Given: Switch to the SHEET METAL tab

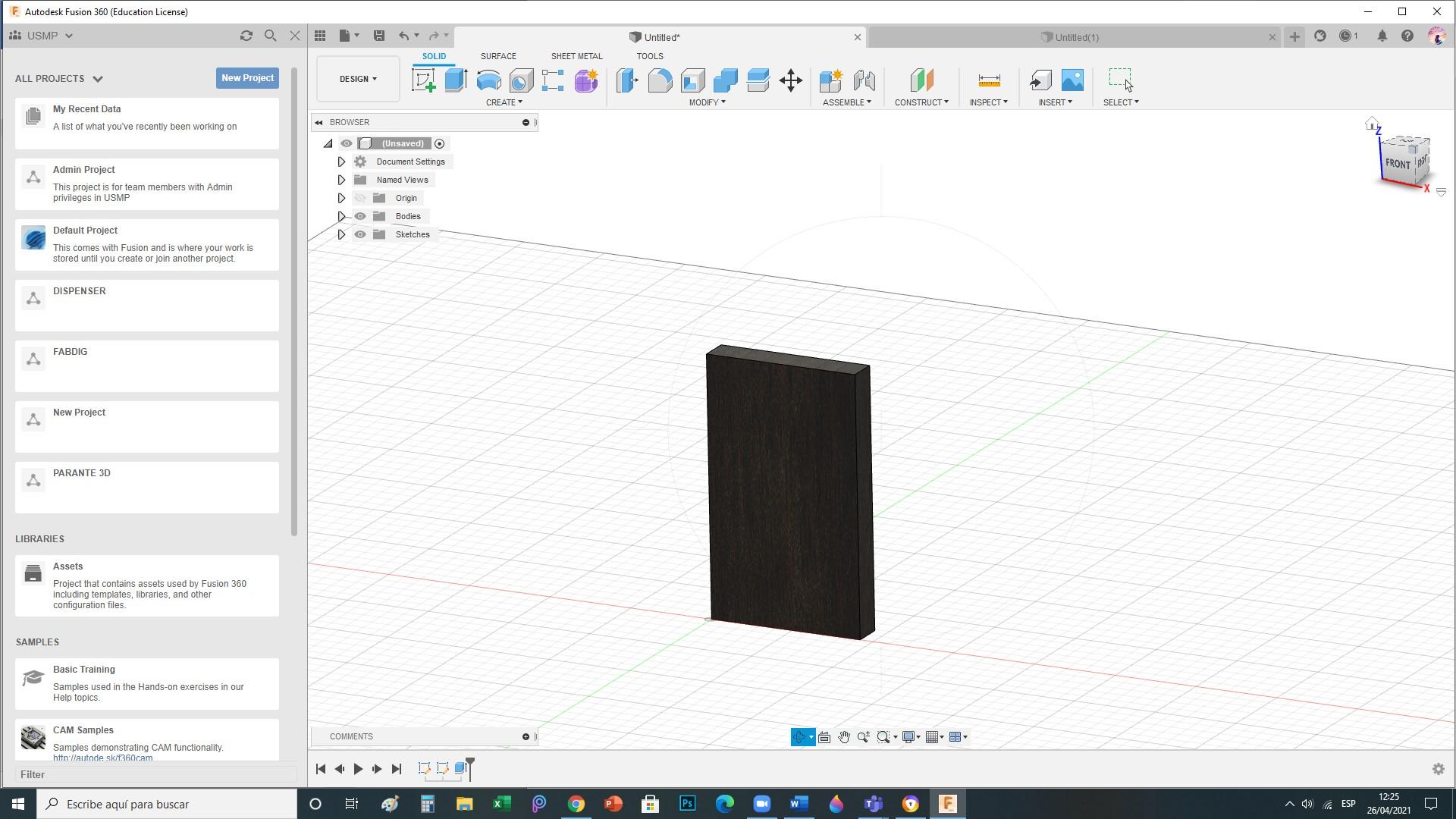Looking at the screenshot, I should coord(576,56).
